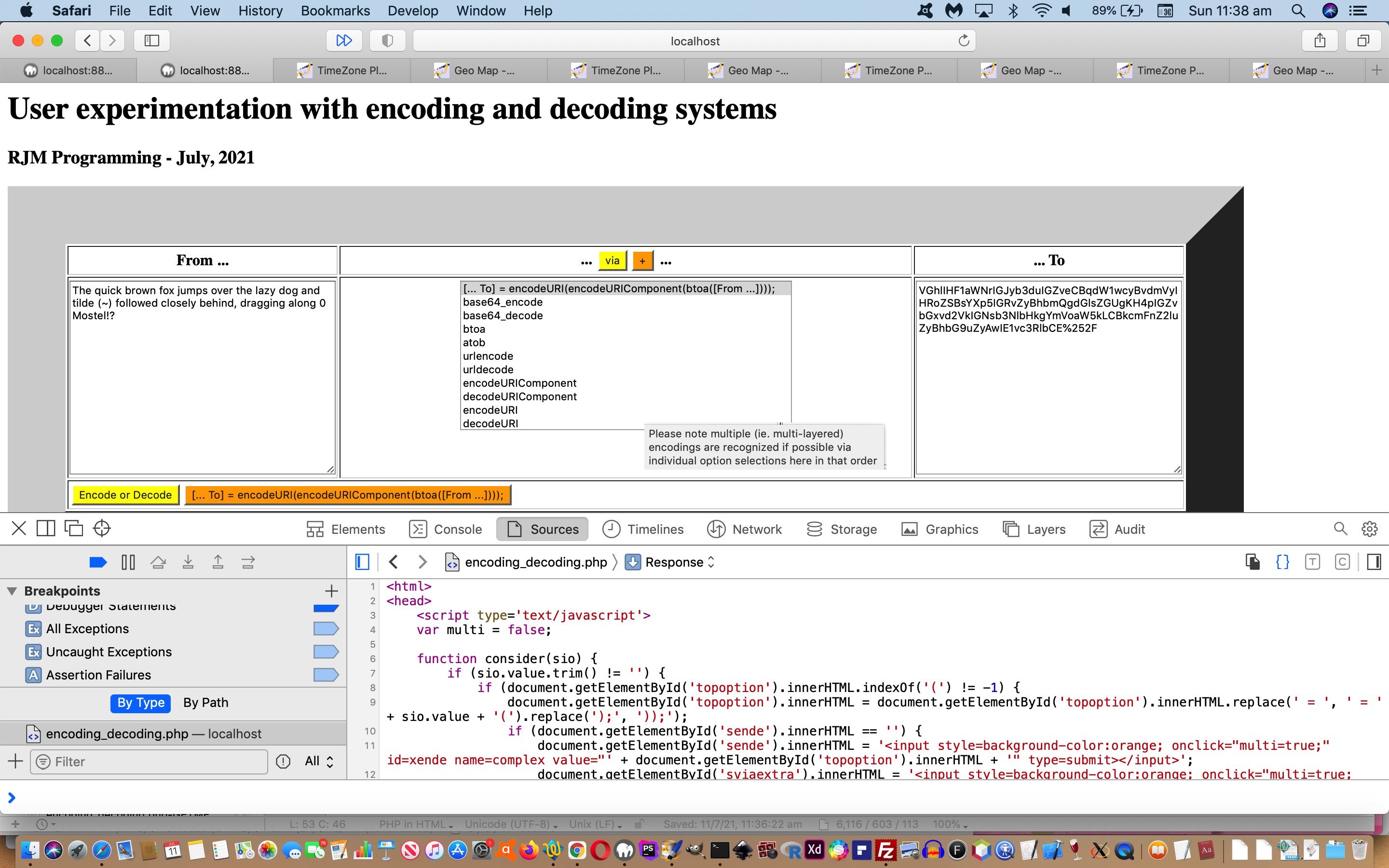Toggle the All Exceptions breakpoint
Viewport: 1389px width, 868px height.
tap(326, 629)
